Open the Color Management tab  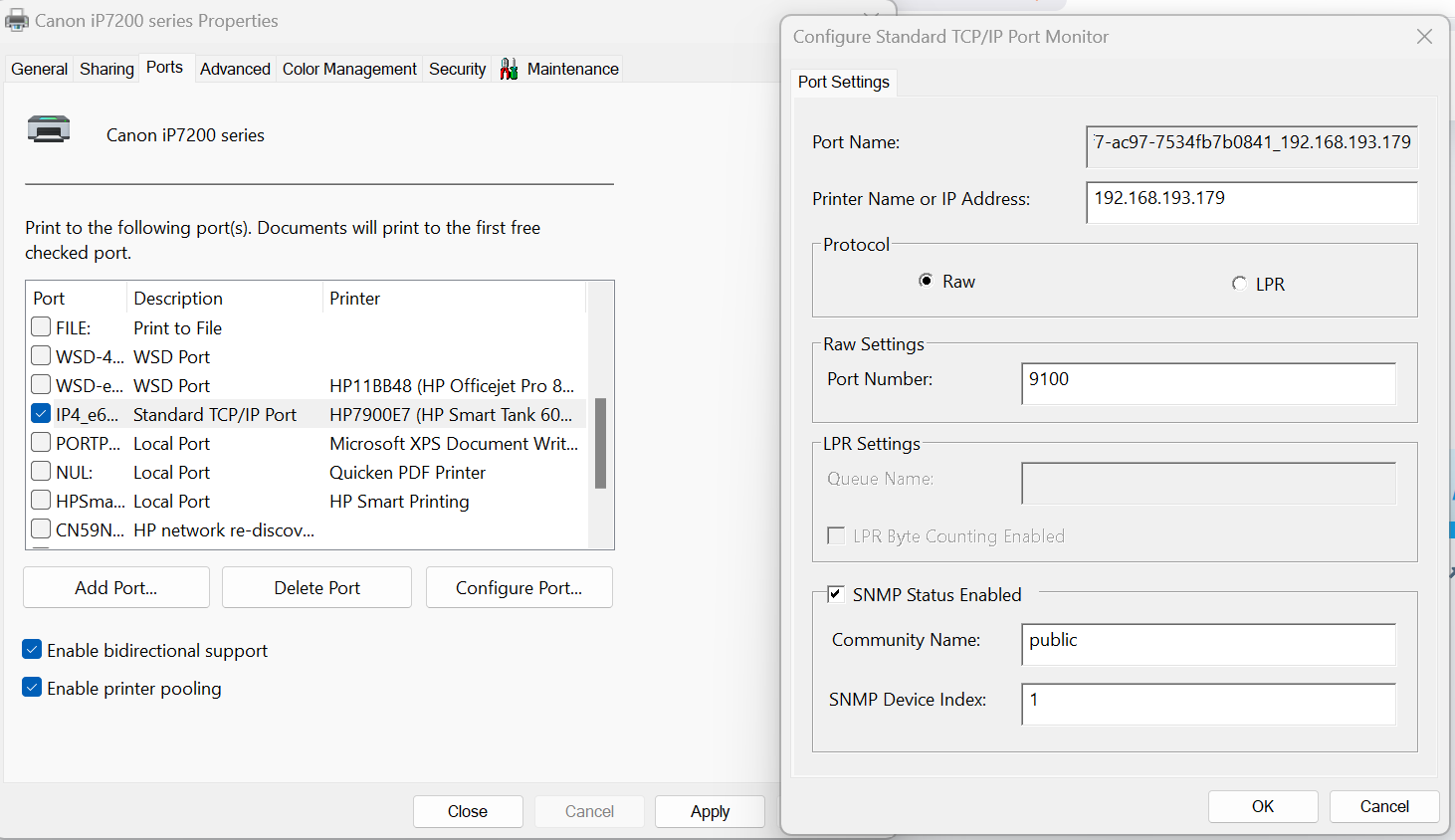pos(349,69)
